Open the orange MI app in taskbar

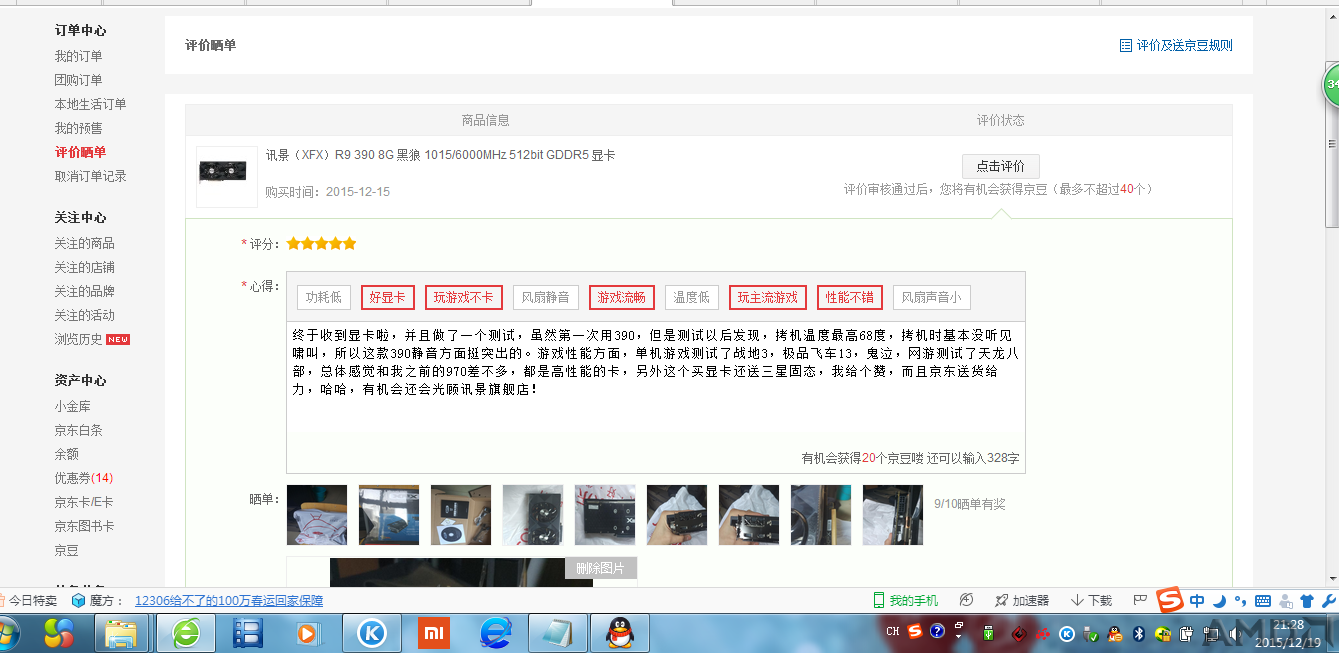(x=433, y=633)
